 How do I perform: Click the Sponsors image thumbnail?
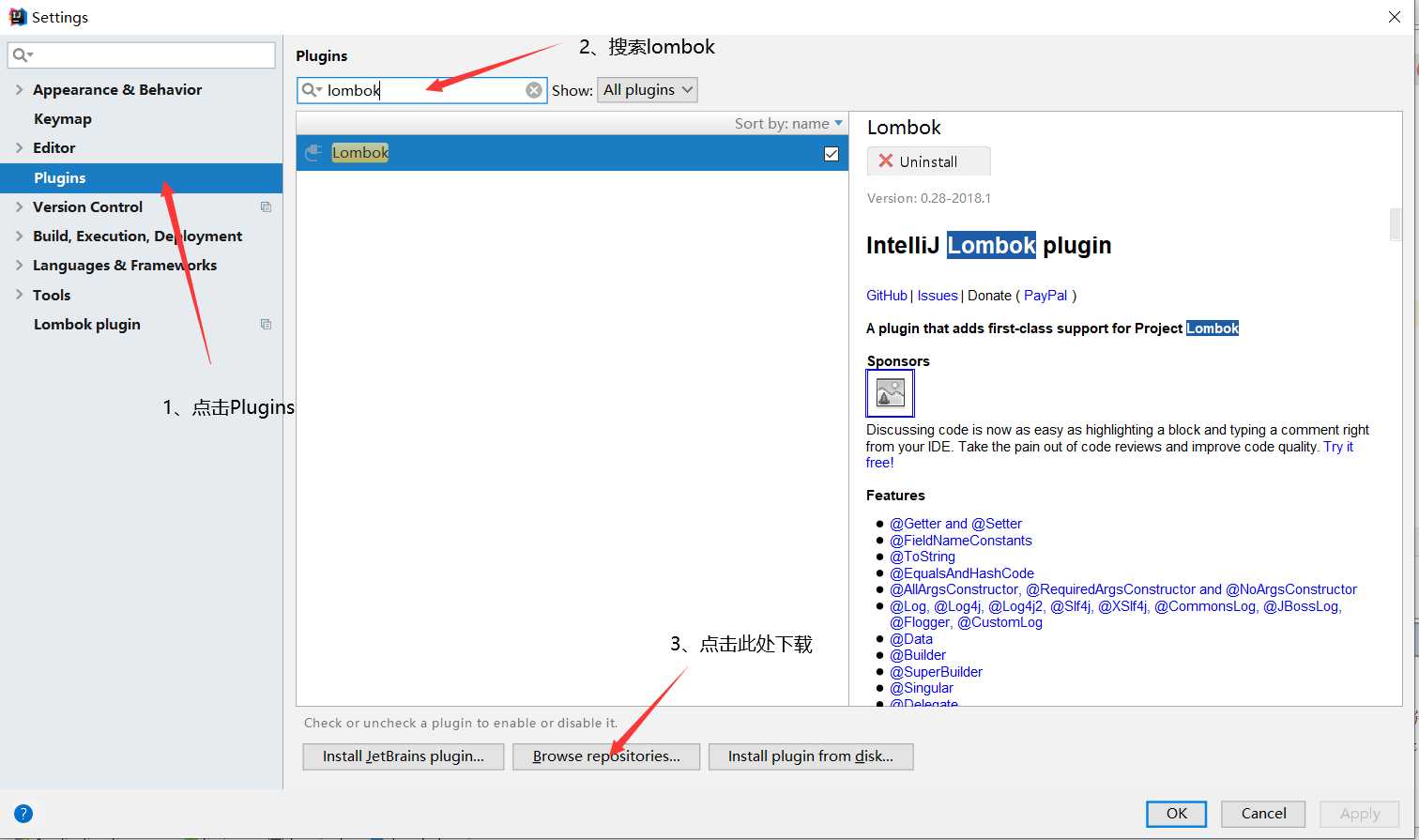click(890, 392)
